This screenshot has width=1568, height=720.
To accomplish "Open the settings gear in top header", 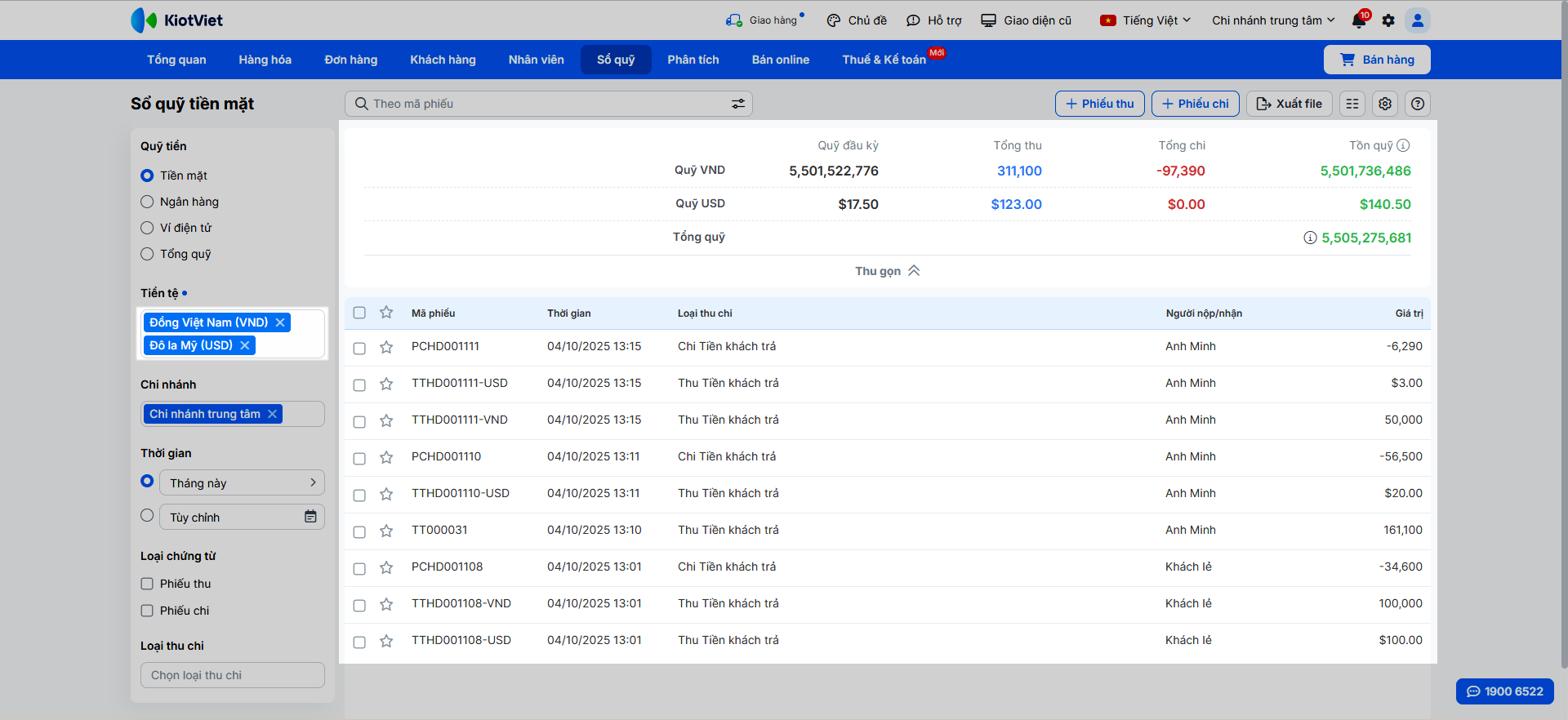I will click(1388, 20).
